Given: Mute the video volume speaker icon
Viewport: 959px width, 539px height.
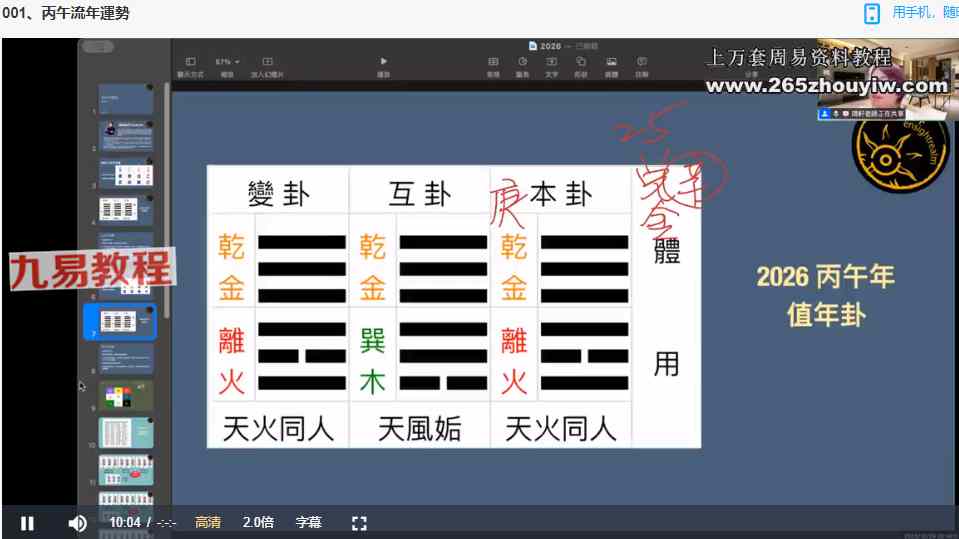Looking at the screenshot, I should [x=77, y=522].
